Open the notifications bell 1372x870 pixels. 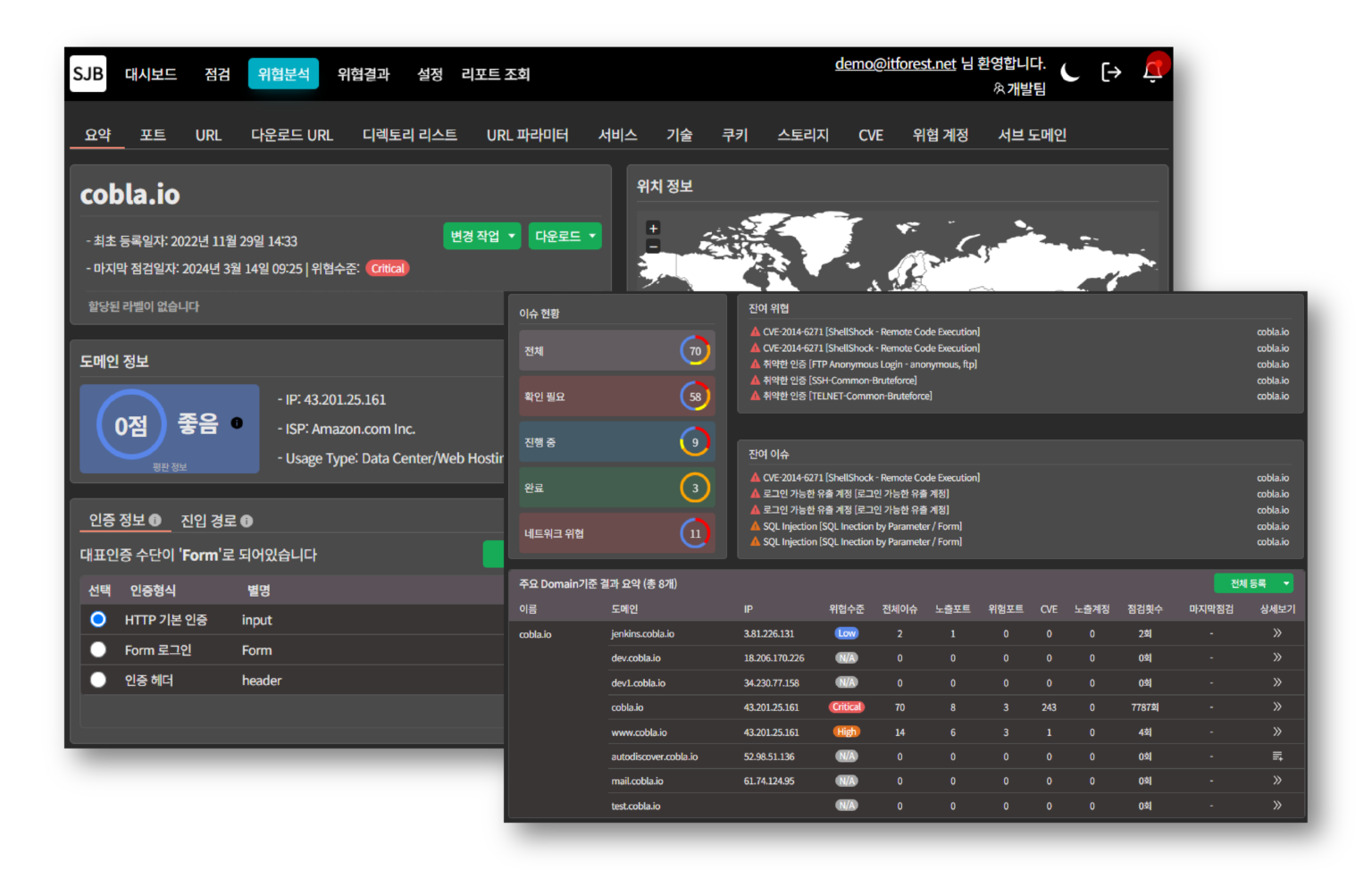coord(1153,71)
